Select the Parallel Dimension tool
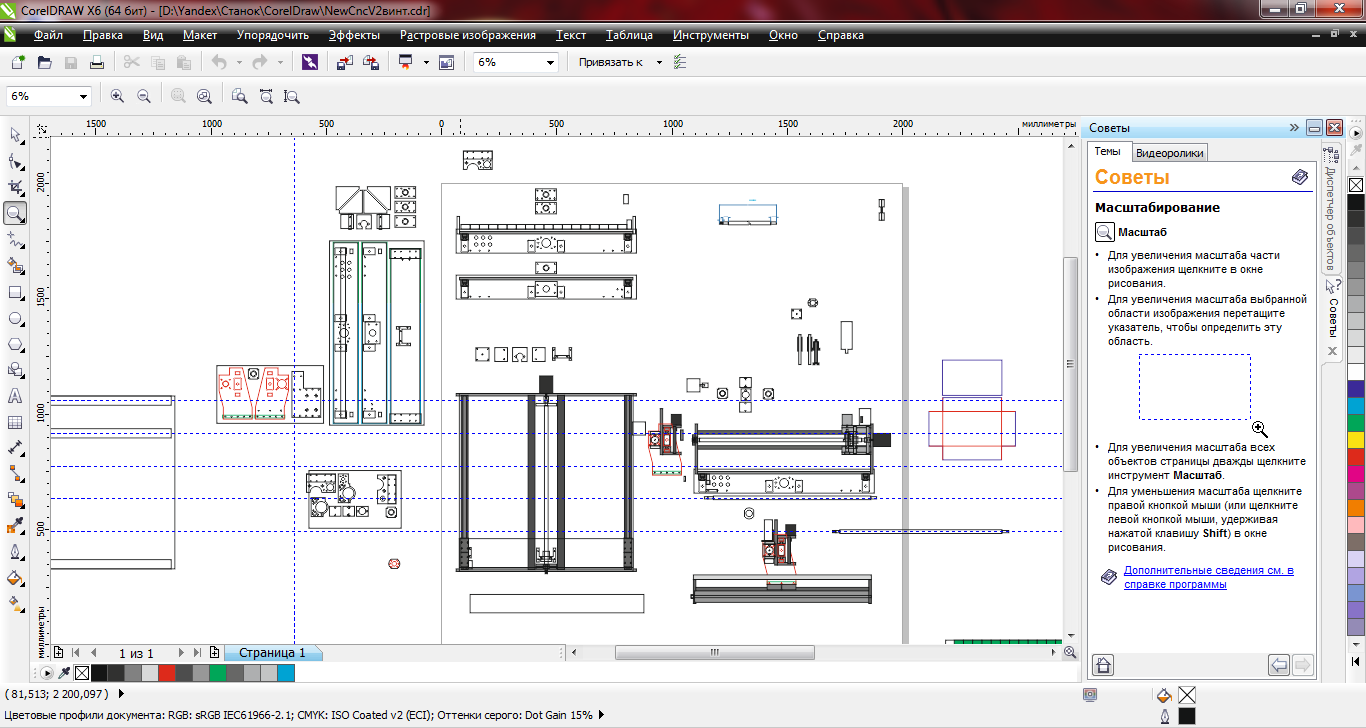 pos(15,448)
